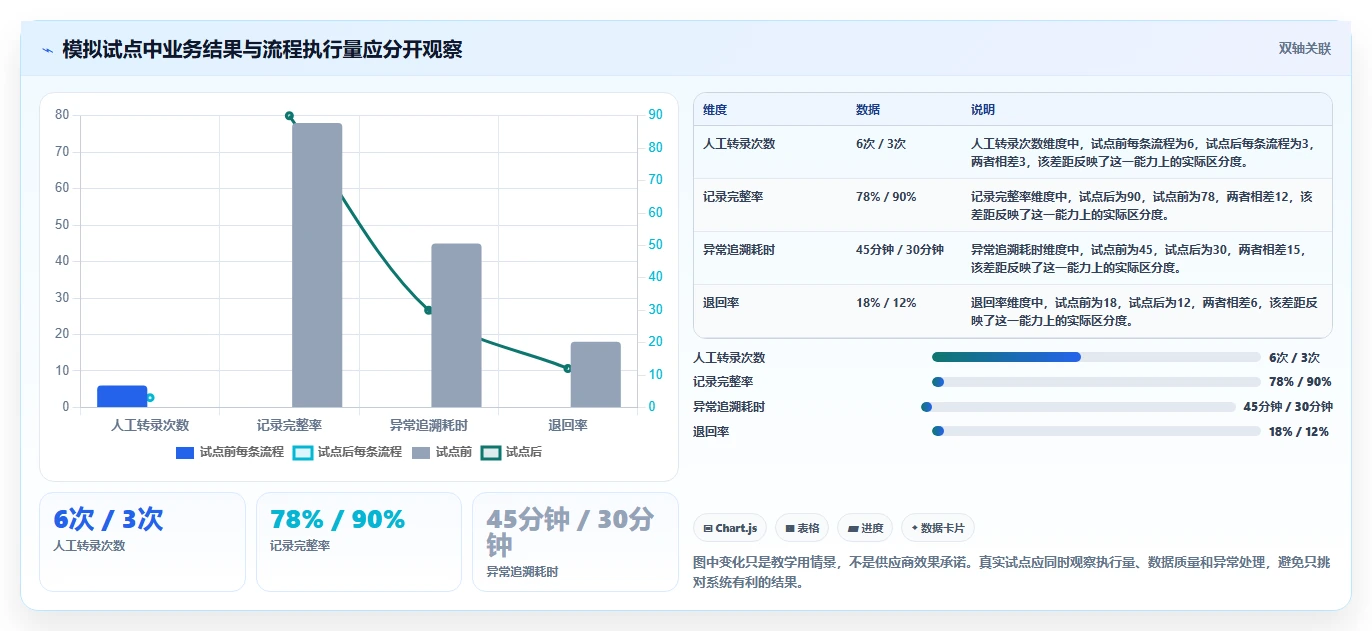Click the 人工转录次数 progress bar

click(x=1096, y=357)
